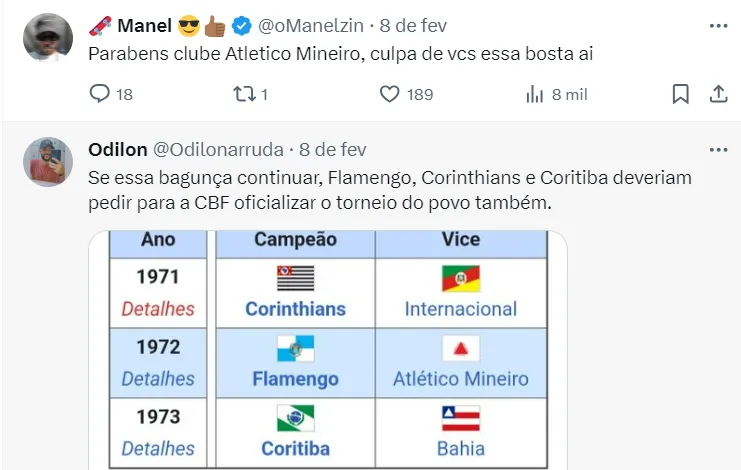Open Manel's profile picture

[47, 37]
